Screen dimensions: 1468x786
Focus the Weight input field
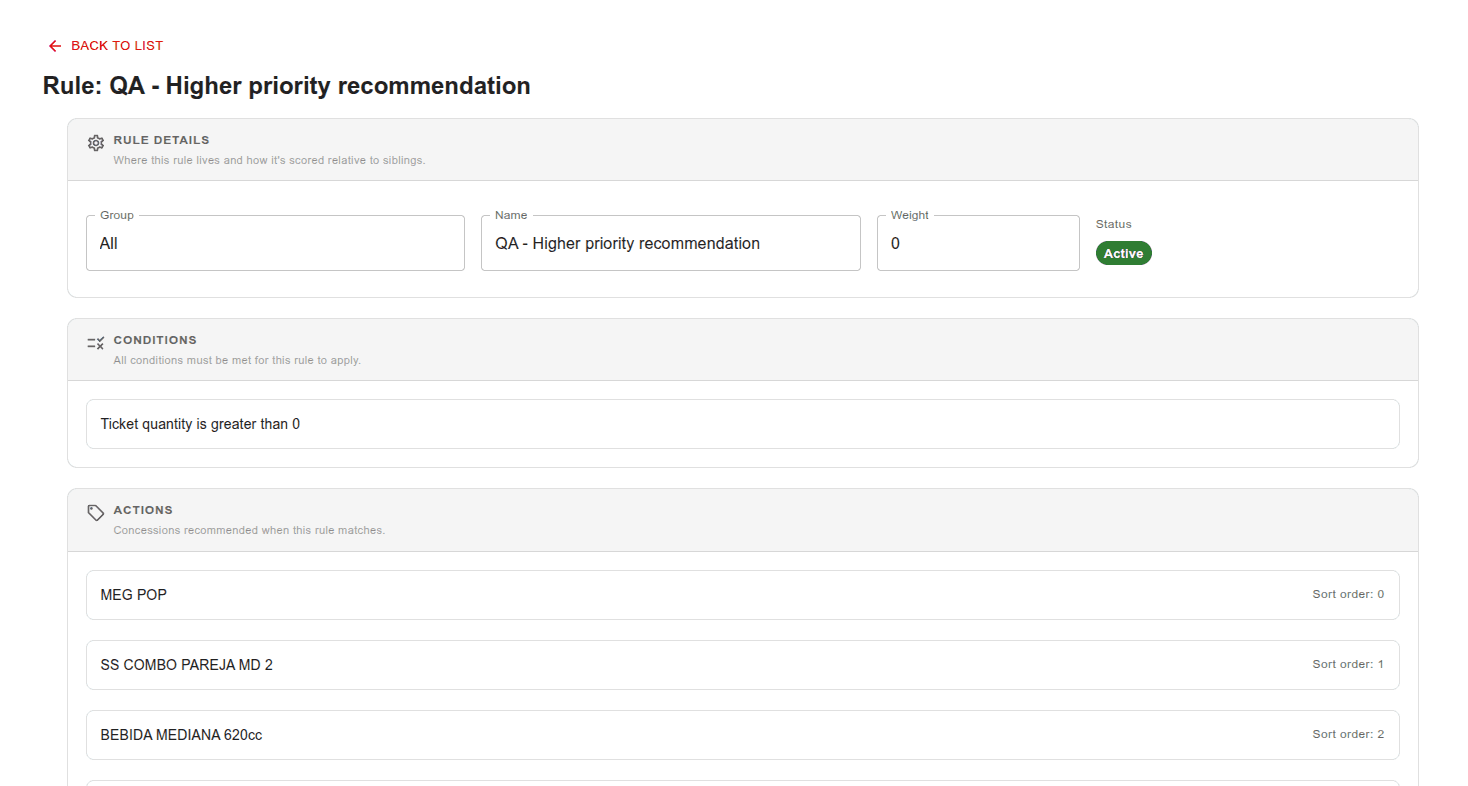(978, 243)
